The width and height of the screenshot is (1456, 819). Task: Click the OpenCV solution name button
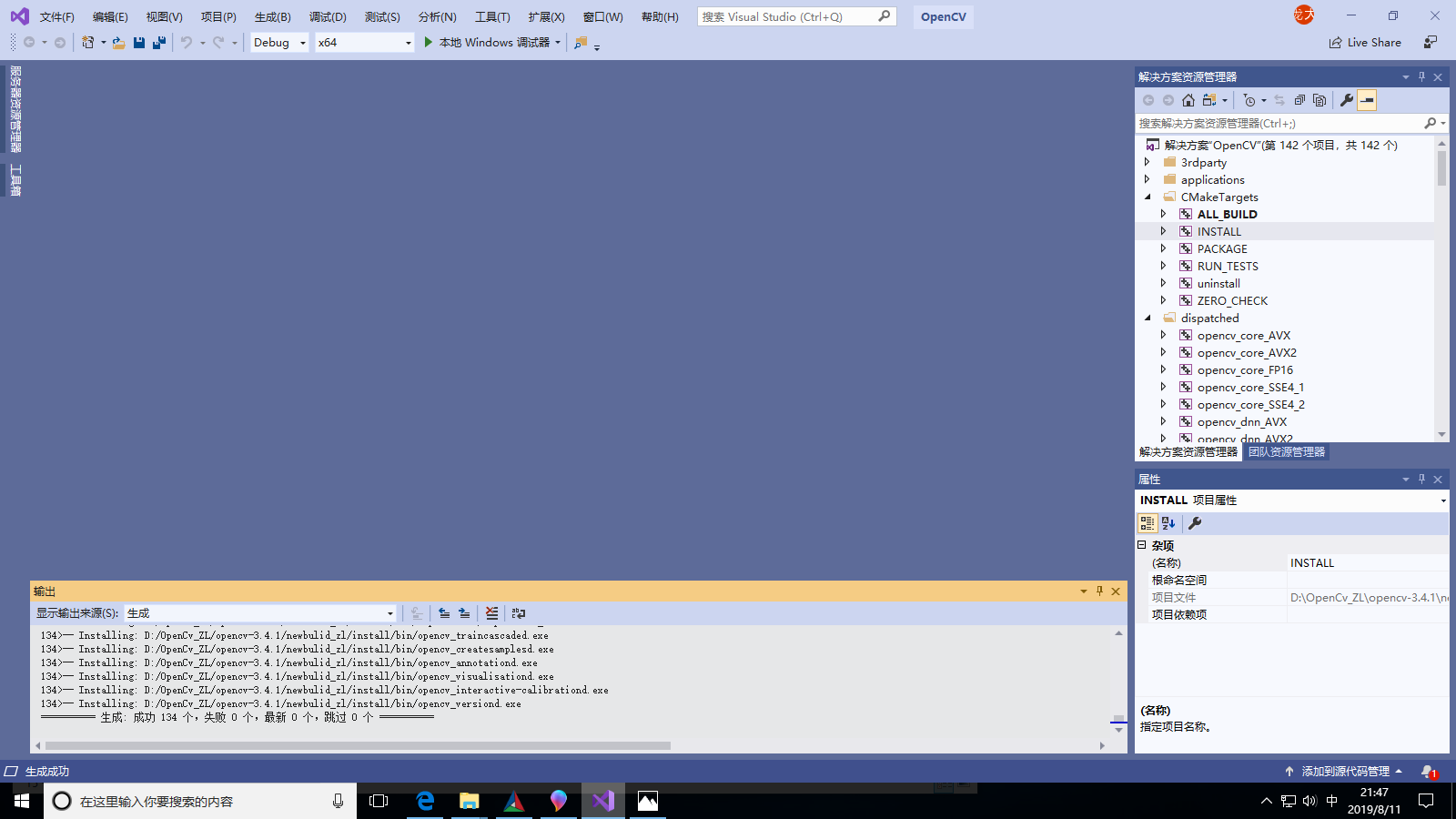(943, 16)
